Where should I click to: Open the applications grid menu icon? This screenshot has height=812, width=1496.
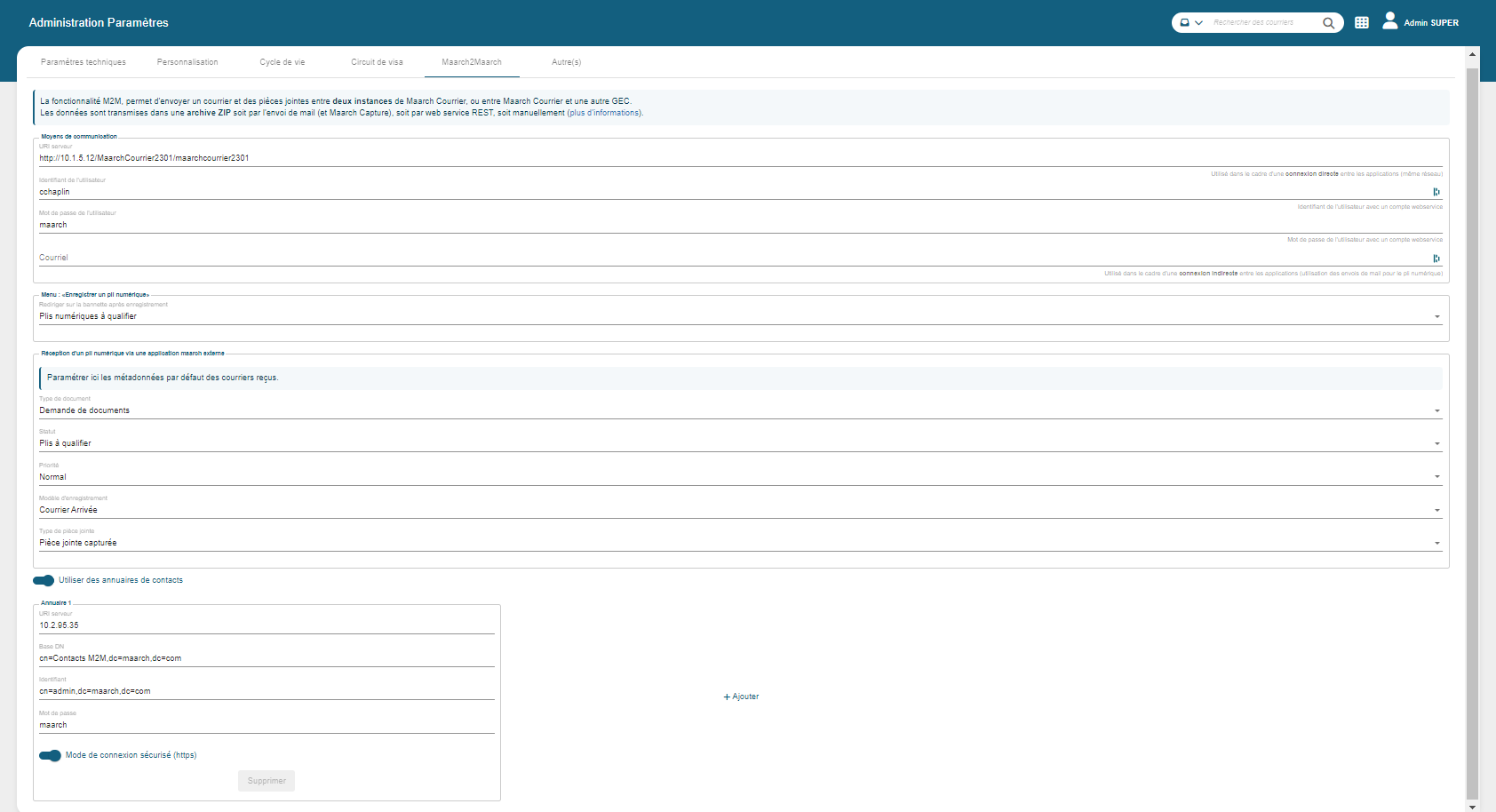click(1361, 23)
